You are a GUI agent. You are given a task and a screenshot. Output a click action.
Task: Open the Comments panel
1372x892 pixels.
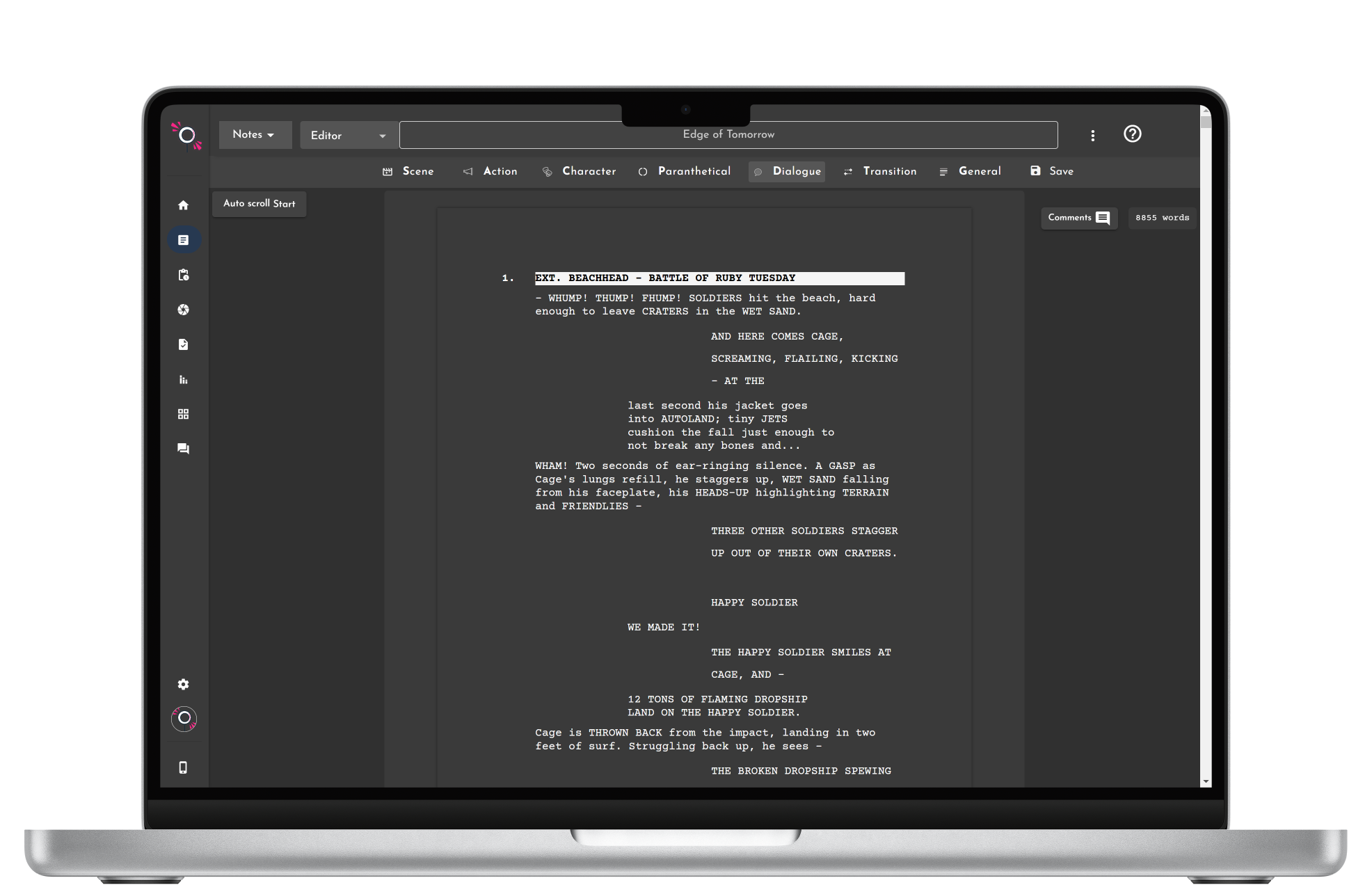[1078, 218]
